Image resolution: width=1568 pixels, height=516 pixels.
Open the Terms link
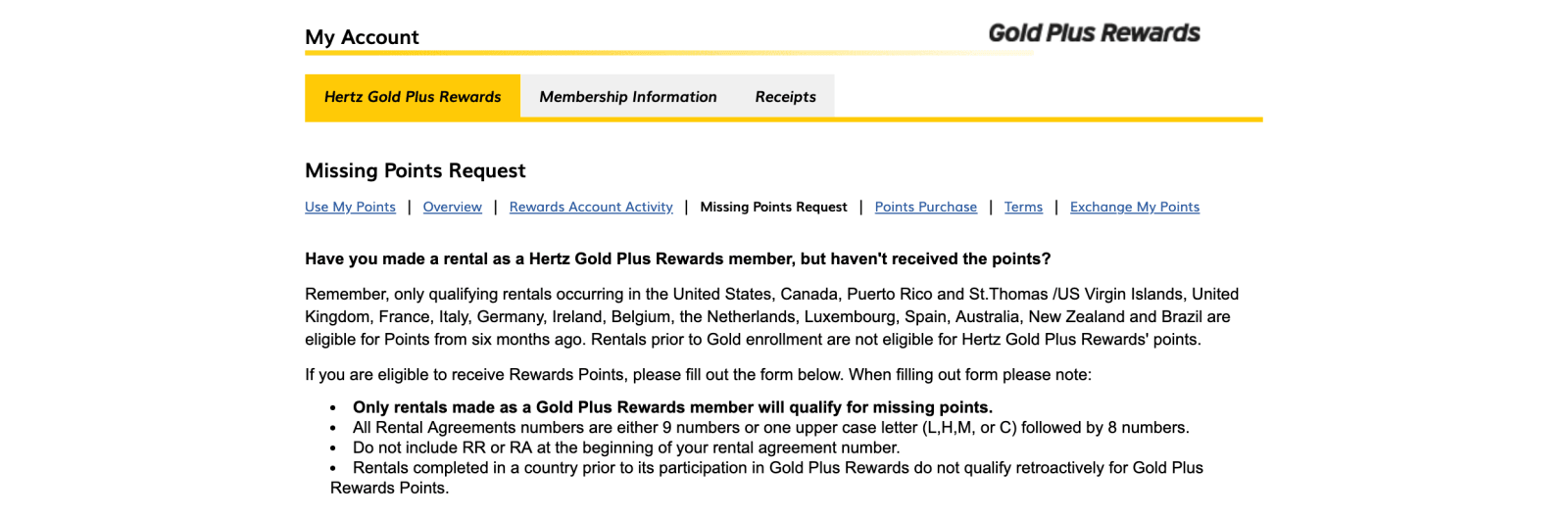tap(1023, 207)
